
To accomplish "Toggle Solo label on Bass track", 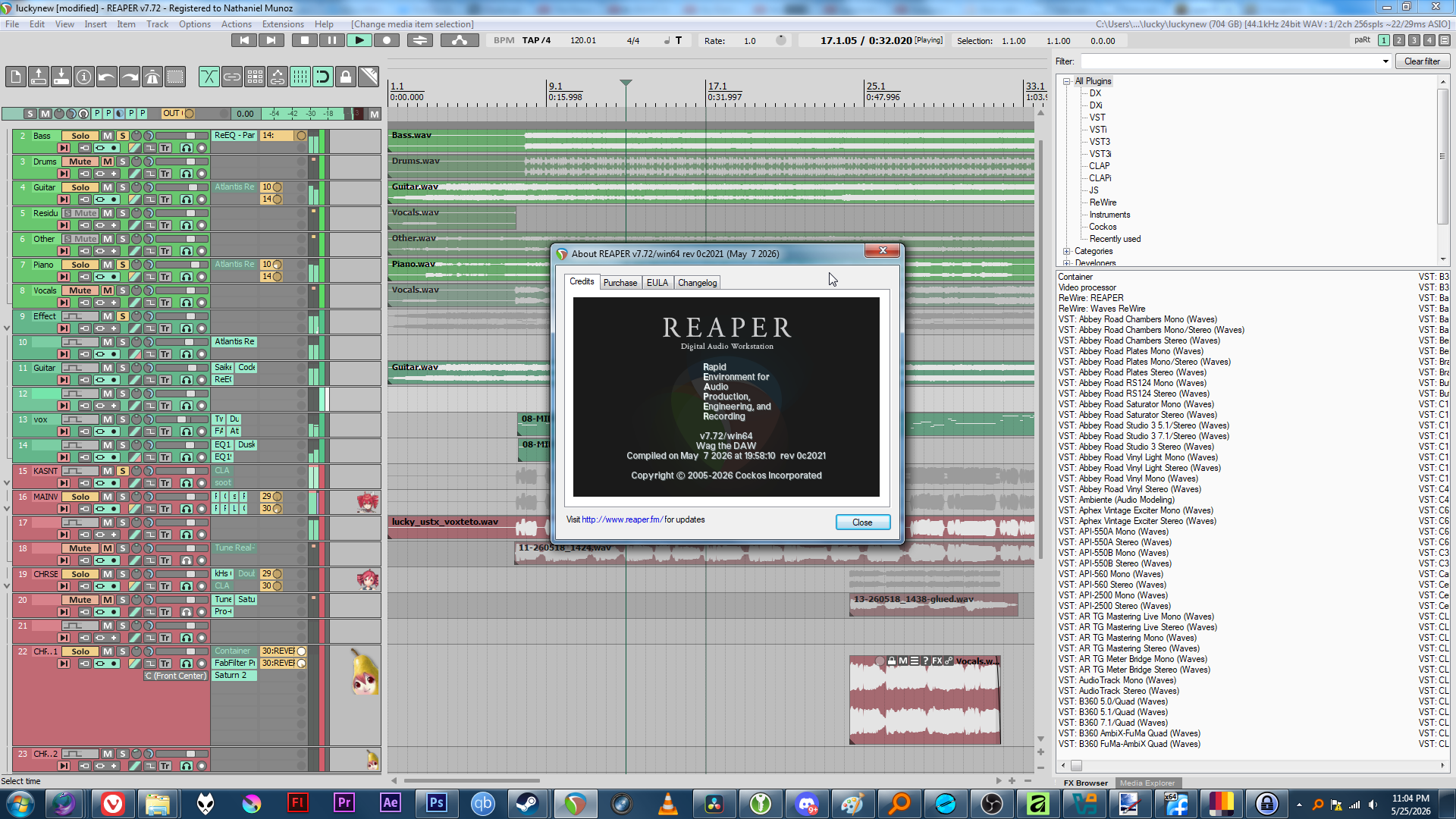I will [80, 136].
